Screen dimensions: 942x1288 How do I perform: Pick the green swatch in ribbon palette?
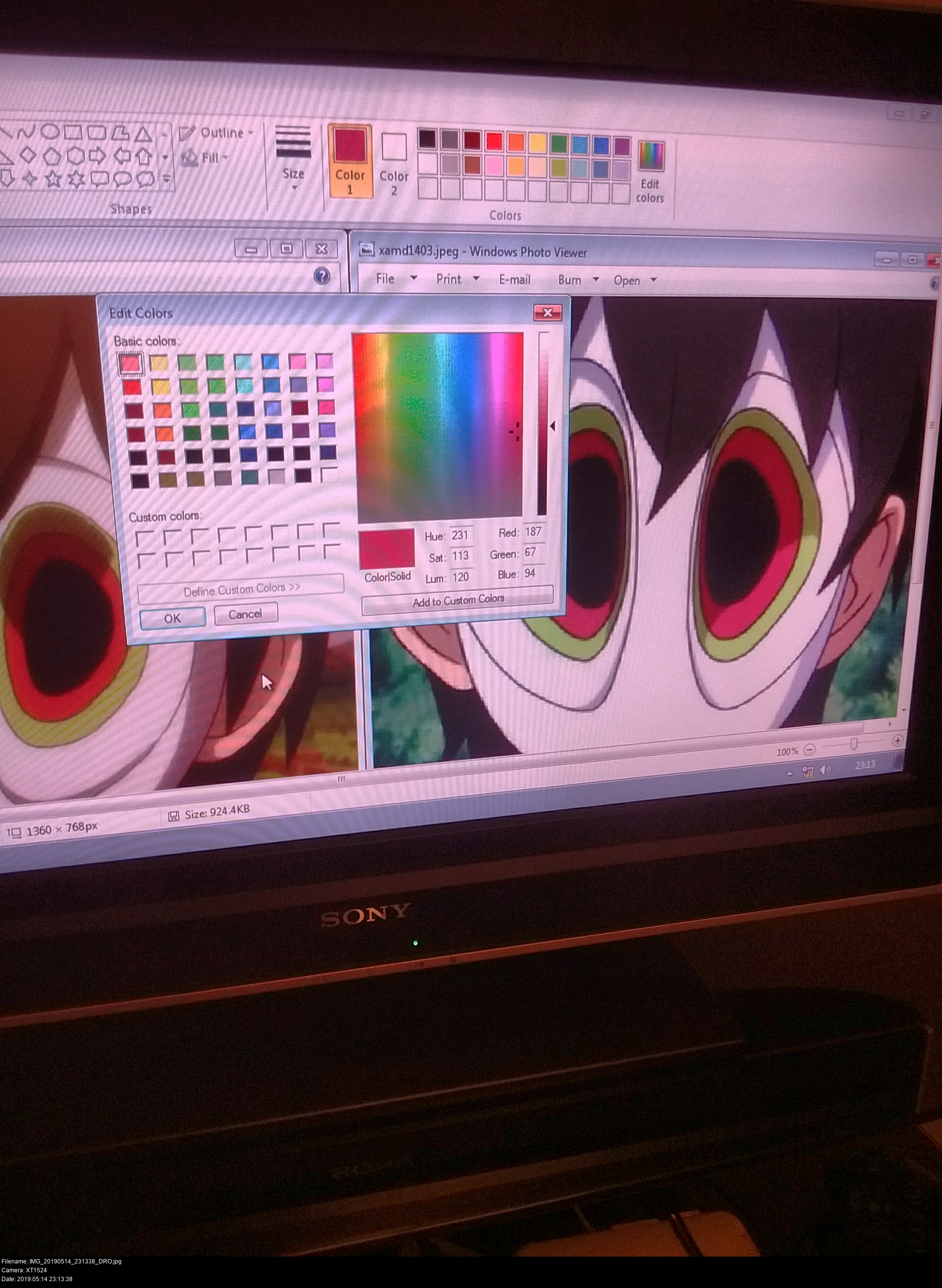[558, 143]
